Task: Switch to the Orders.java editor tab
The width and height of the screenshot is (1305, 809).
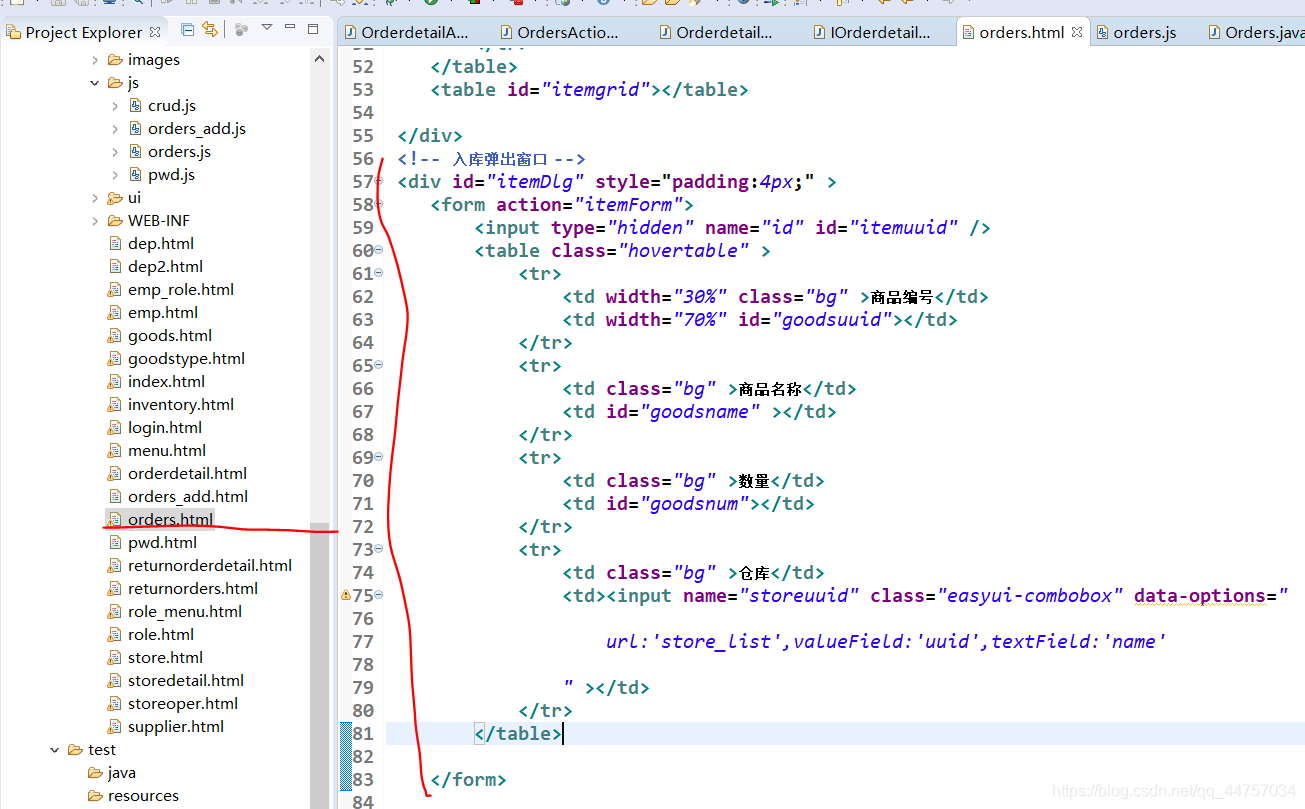Action: coord(1256,32)
